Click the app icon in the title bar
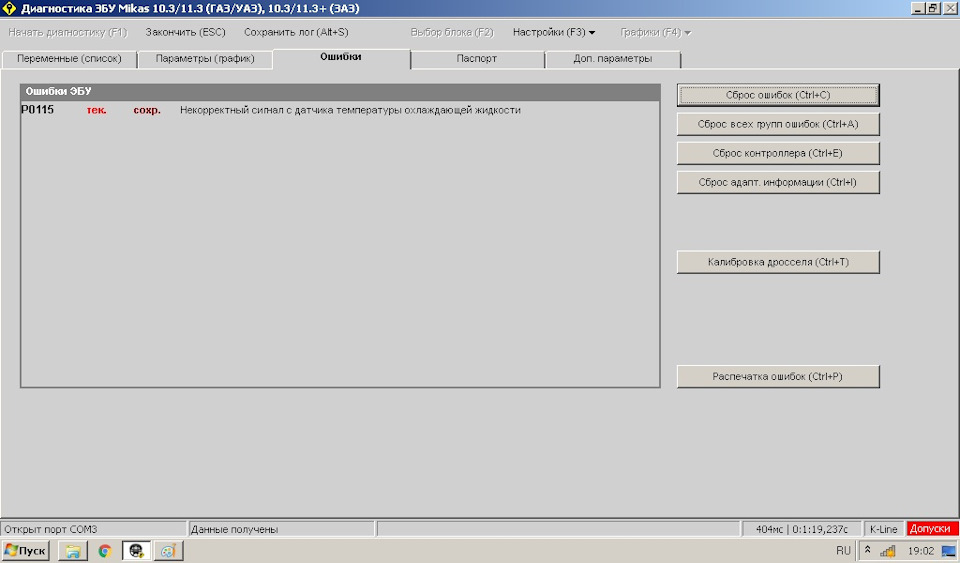The height and width of the screenshot is (563, 960). pos(9,9)
